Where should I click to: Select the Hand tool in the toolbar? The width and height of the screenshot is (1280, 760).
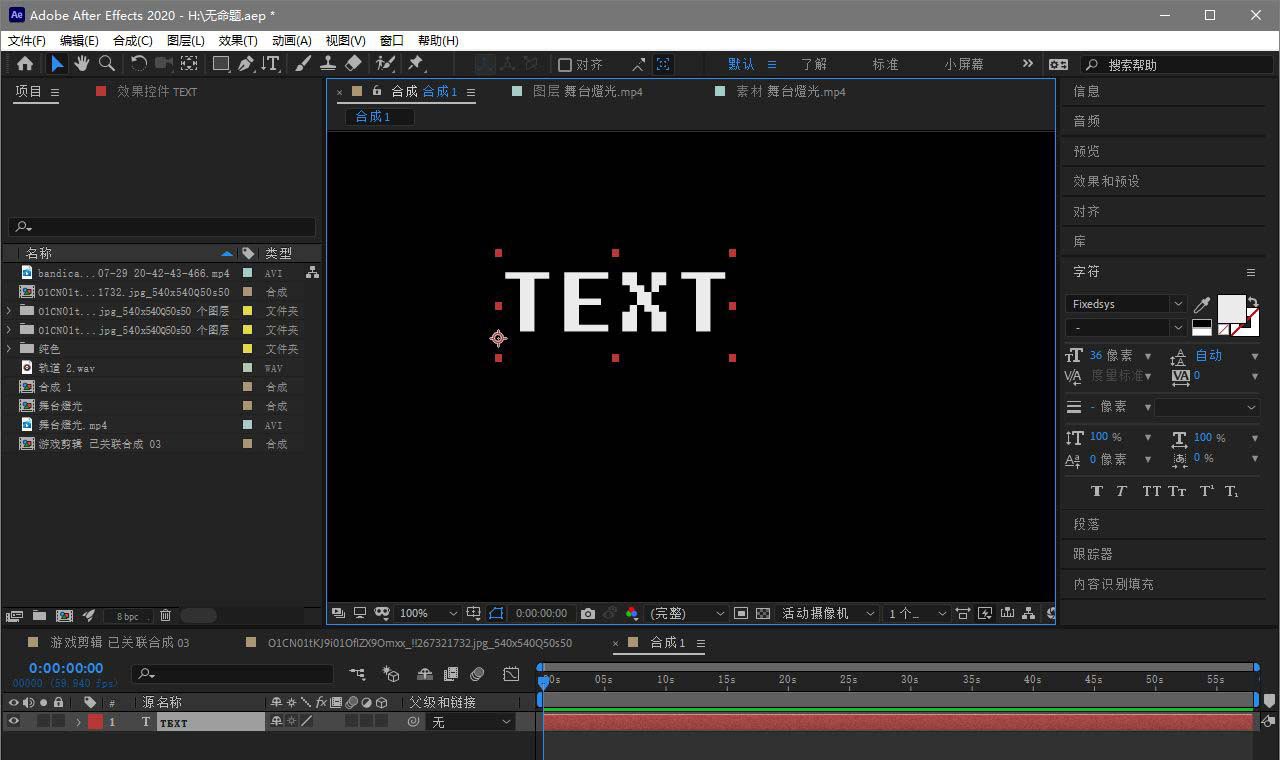[81, 64]
